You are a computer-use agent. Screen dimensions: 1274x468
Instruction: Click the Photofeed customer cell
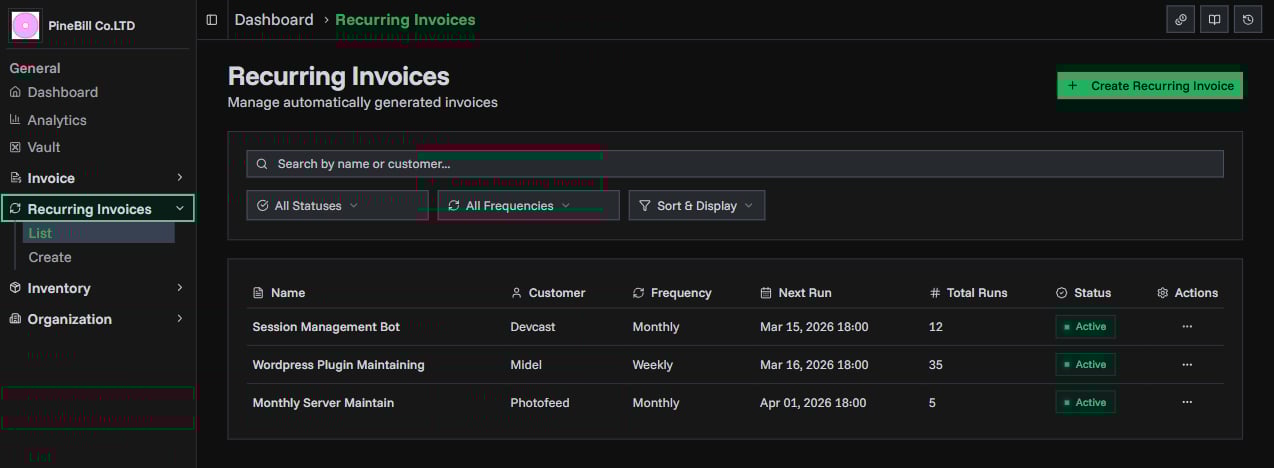540,403
